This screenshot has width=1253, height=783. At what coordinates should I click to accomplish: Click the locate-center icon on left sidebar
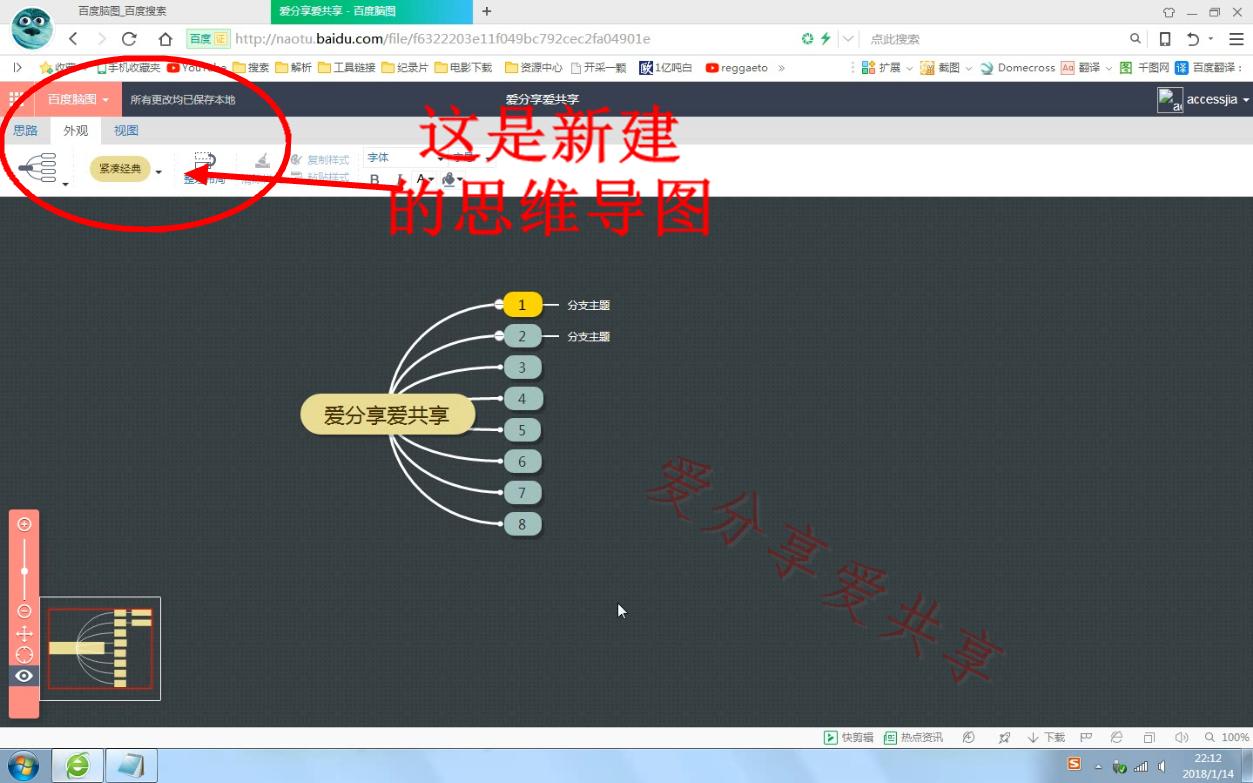pyautogui.click(x=24, y=654)
